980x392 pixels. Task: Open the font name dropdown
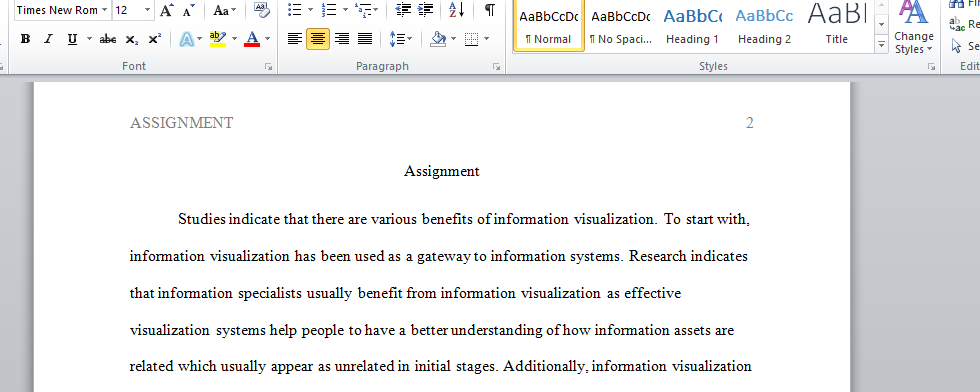(x=104, y=10)
